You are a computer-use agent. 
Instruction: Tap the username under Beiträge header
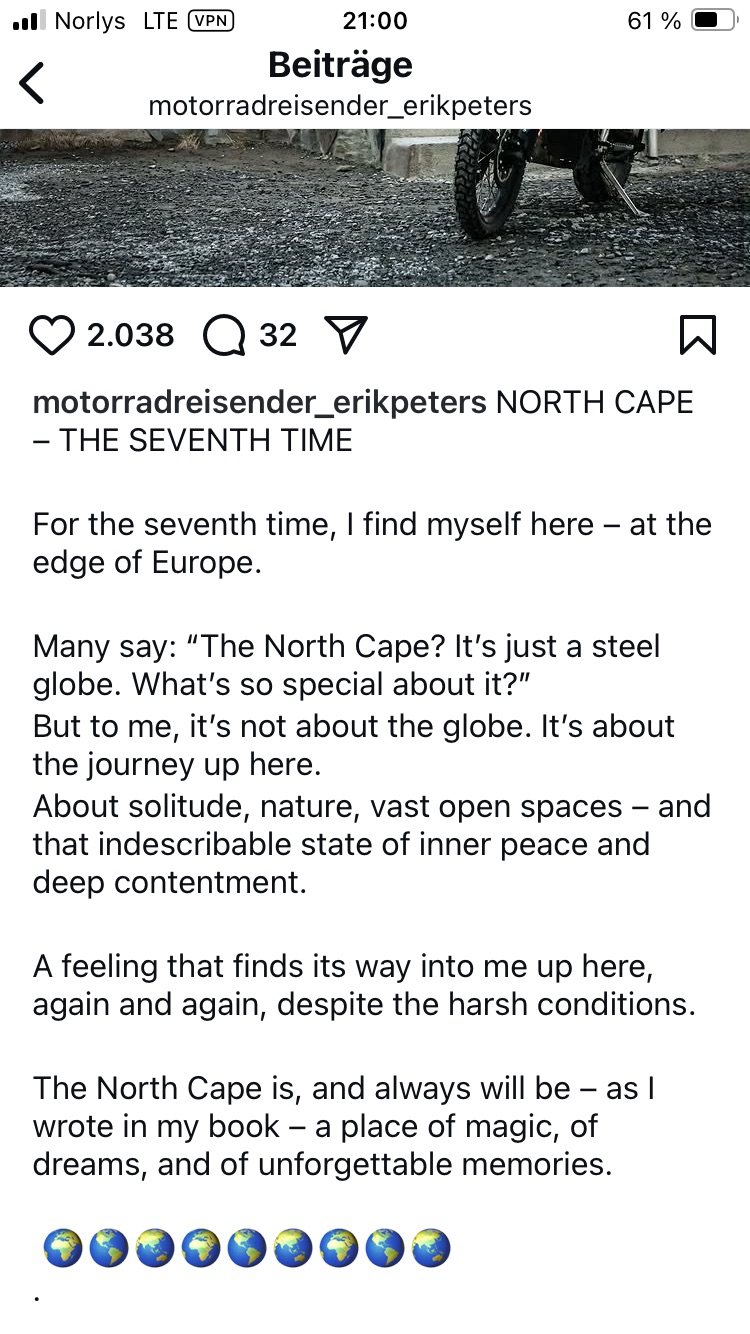tap(340, 105)
